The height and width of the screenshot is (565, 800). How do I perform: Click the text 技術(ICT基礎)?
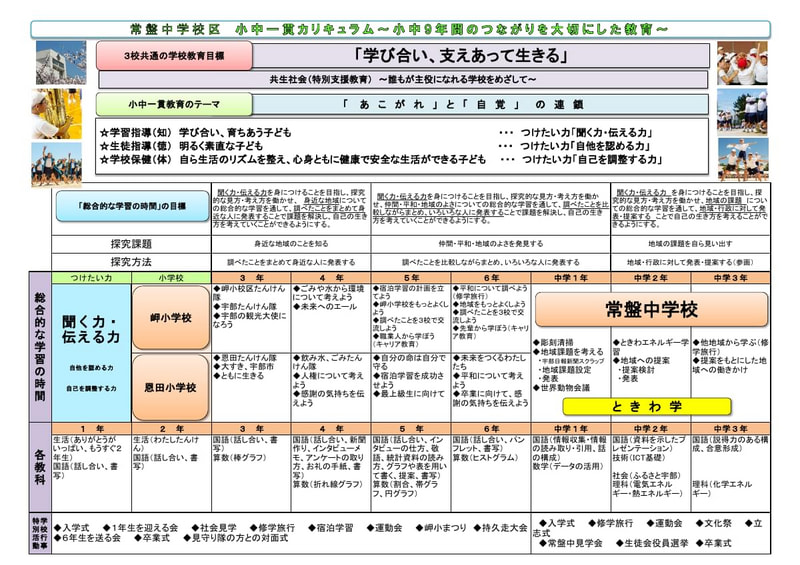639,457
